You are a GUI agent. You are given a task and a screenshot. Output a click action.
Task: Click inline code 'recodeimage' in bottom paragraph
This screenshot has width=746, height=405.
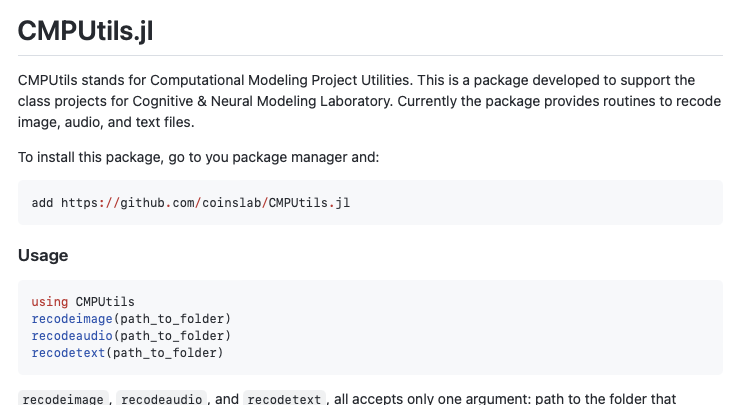pos(63,399)
